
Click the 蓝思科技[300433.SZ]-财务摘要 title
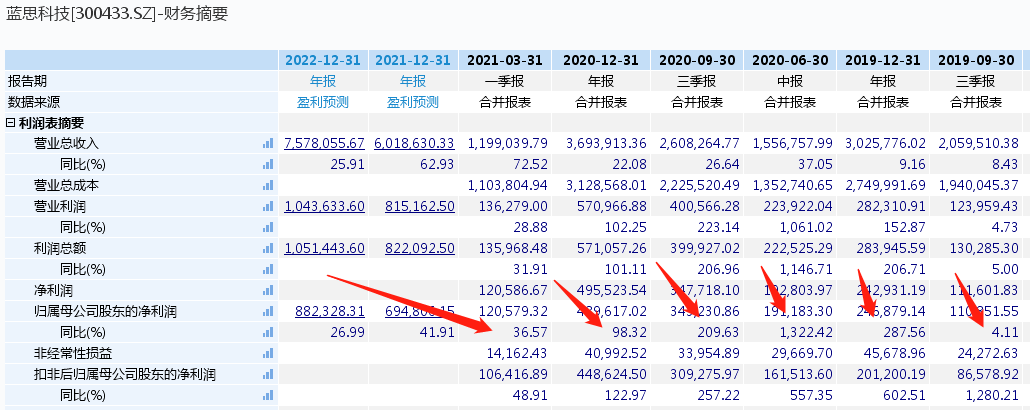click(x=117, y=14)
